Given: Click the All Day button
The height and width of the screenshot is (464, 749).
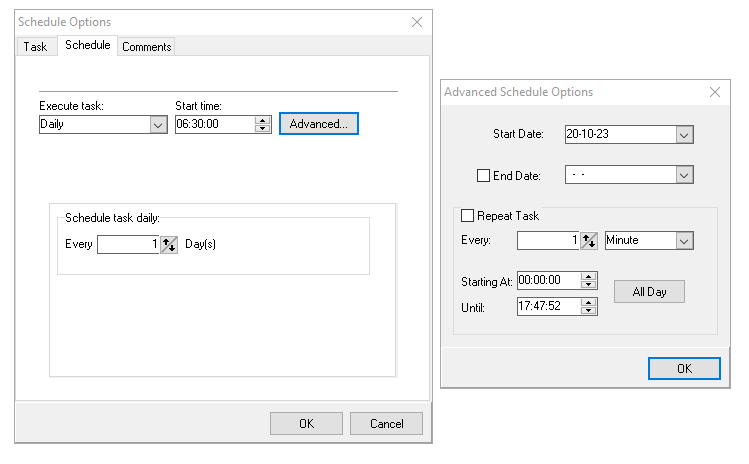Looking at the screenshot, I should point(649,291).
